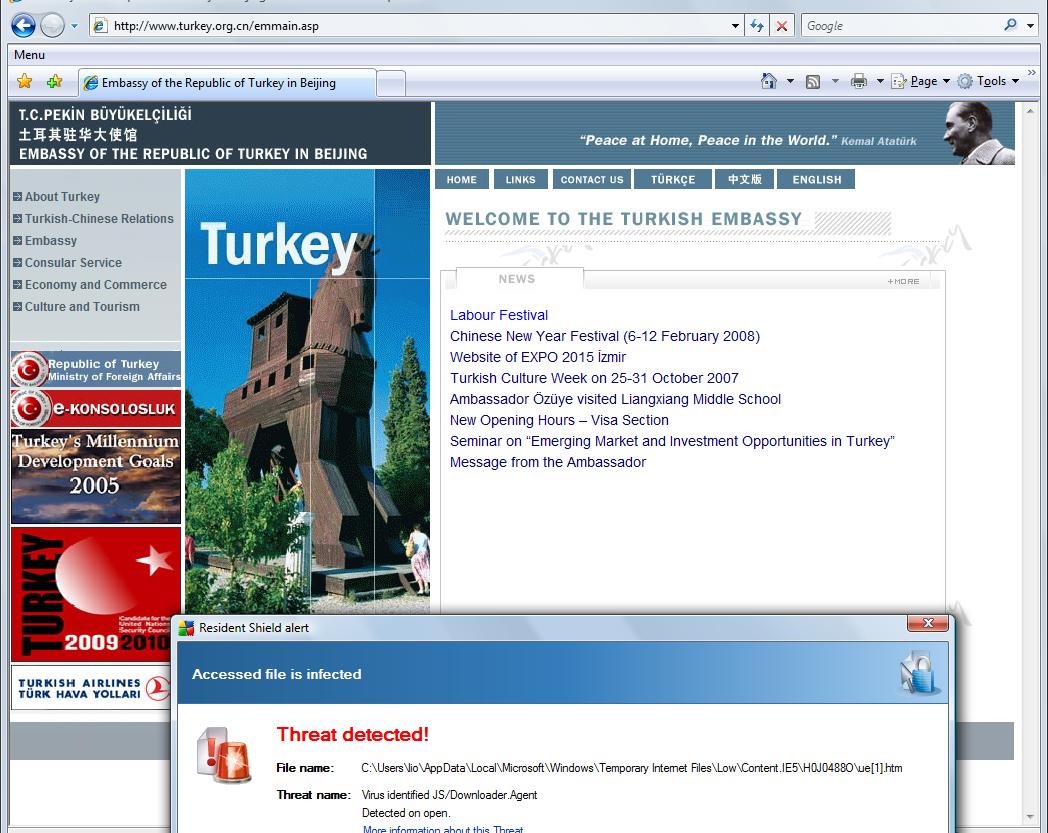Click the page scrollbar down arrow
1048x833 pixels.
click(x=1030, y=817)
